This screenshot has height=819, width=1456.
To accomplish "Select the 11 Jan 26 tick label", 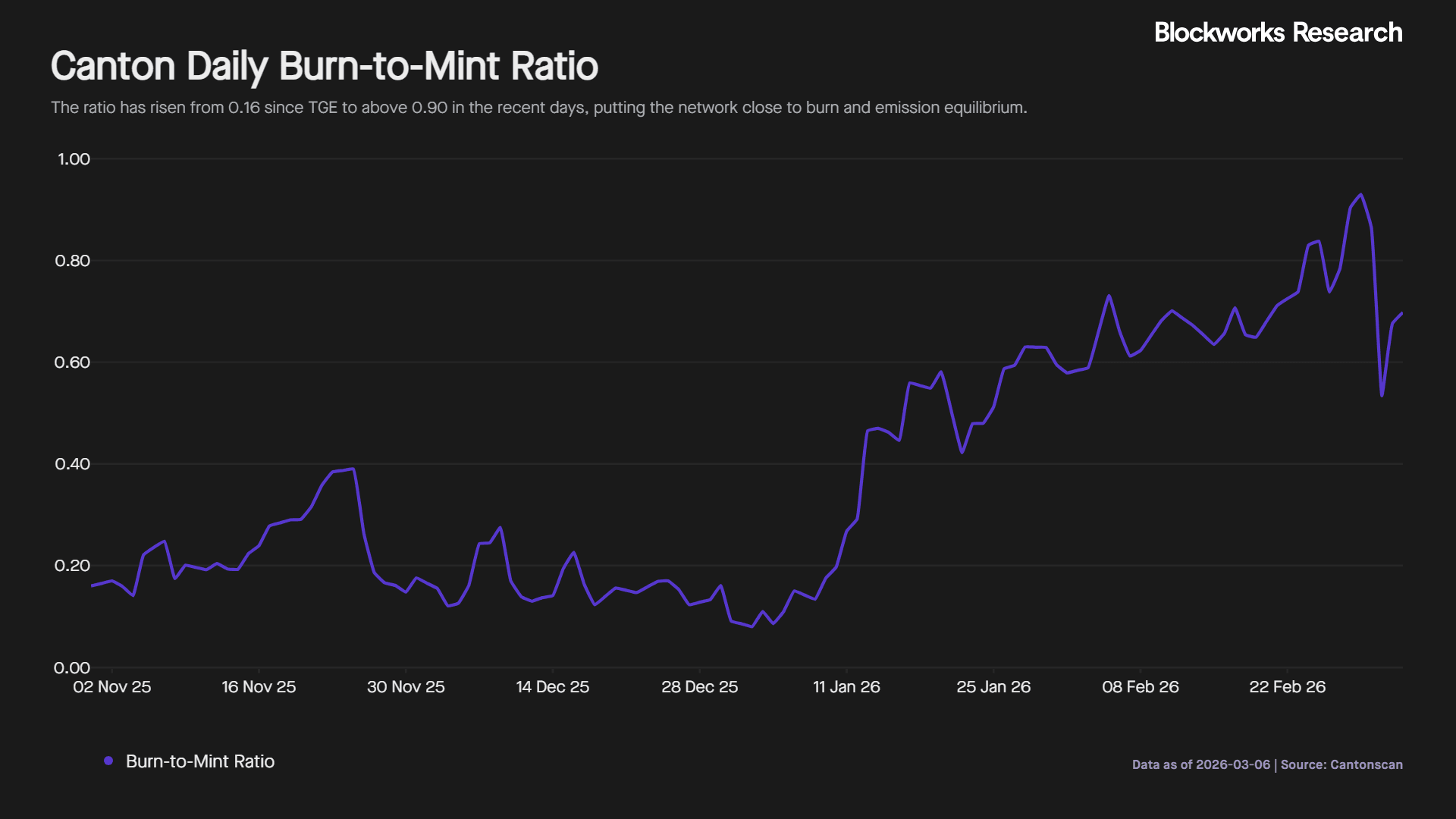I will click(x=847, y=687).
